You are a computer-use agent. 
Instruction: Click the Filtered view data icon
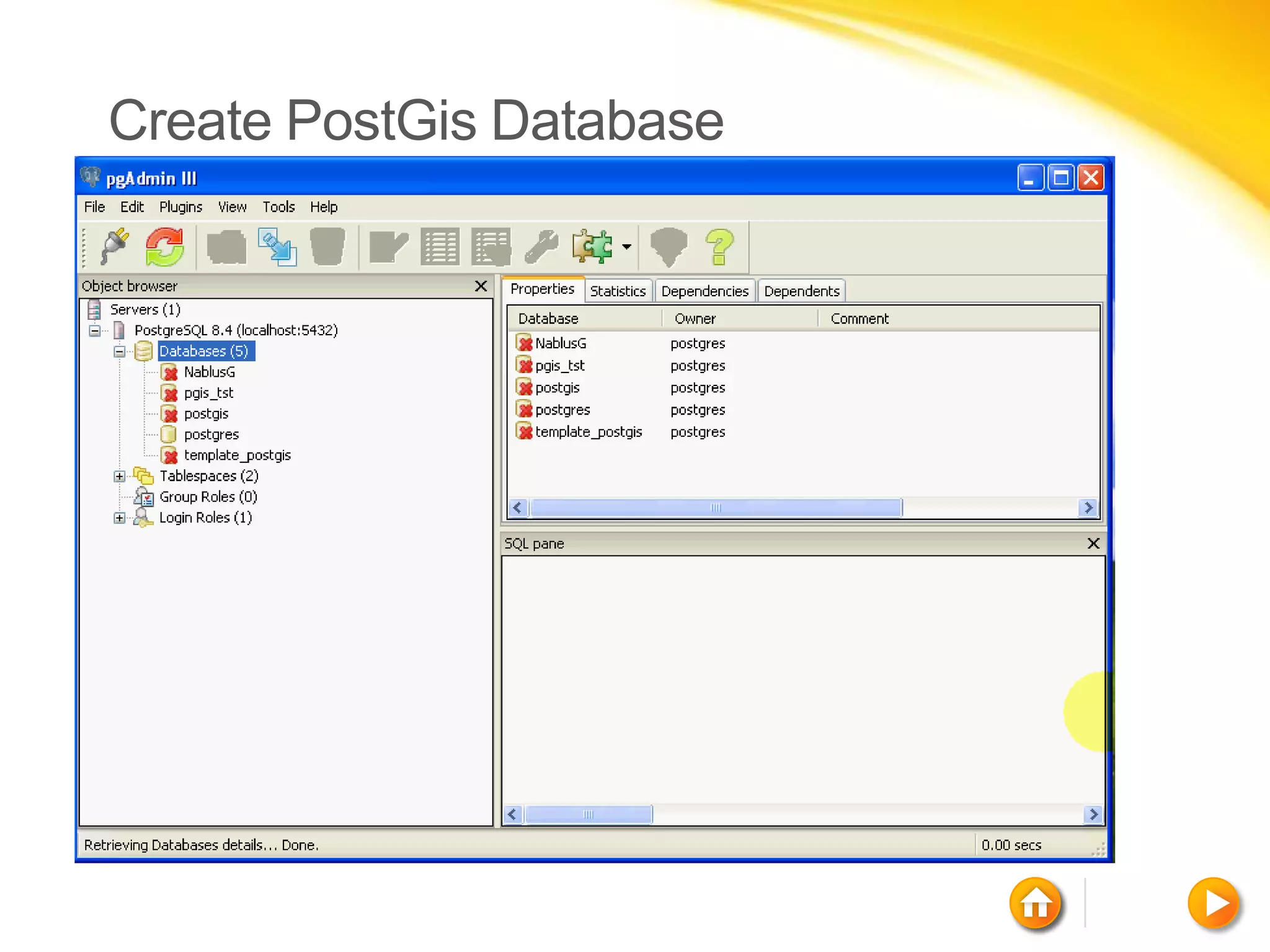click(491, 247)
